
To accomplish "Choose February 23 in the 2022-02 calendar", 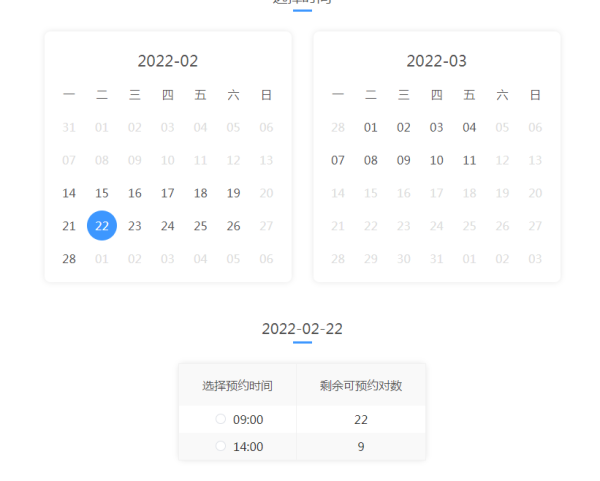I will pyautogui.click(x=135, y=226).
